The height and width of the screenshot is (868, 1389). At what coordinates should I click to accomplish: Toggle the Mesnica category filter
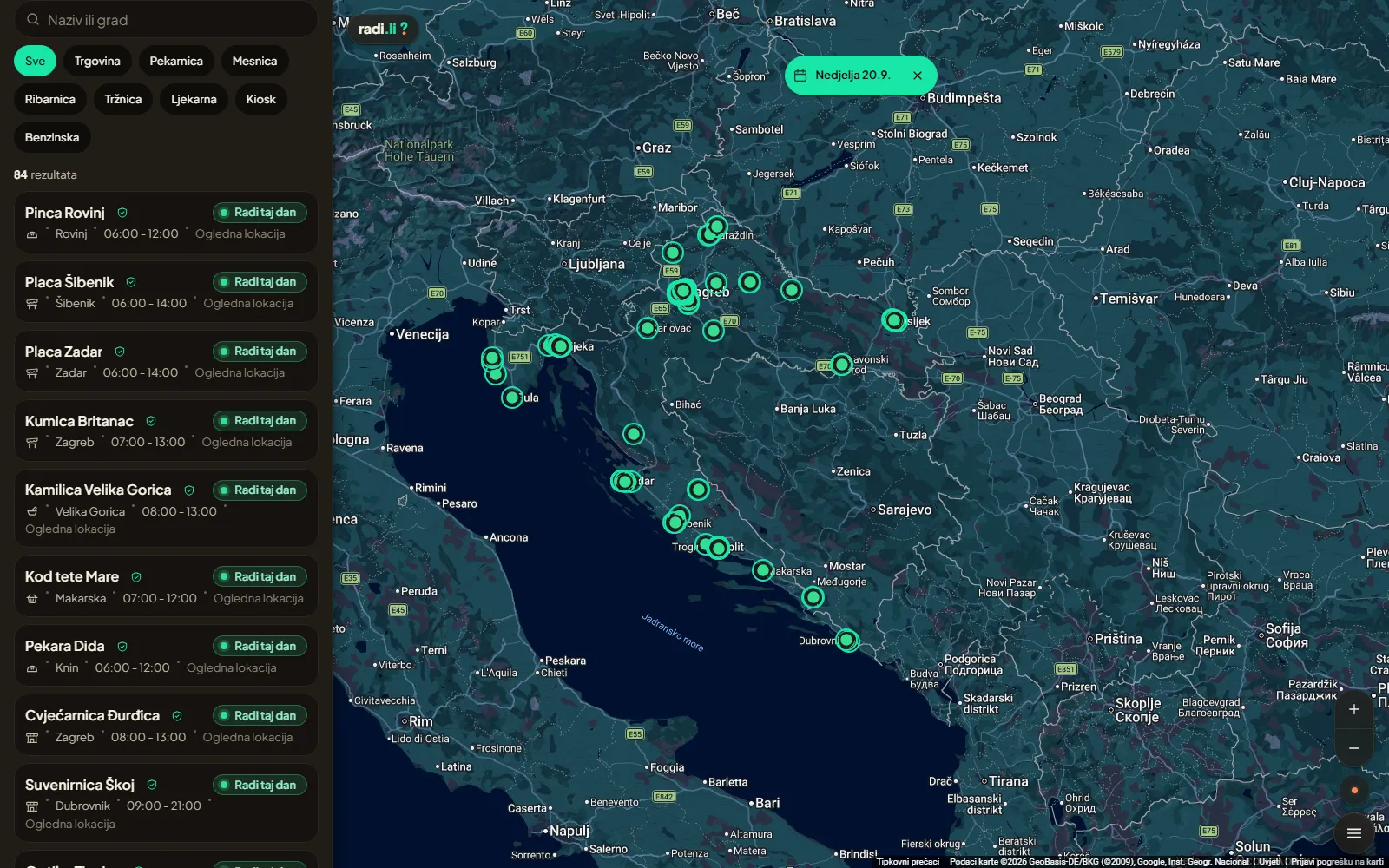pos(254,61)
